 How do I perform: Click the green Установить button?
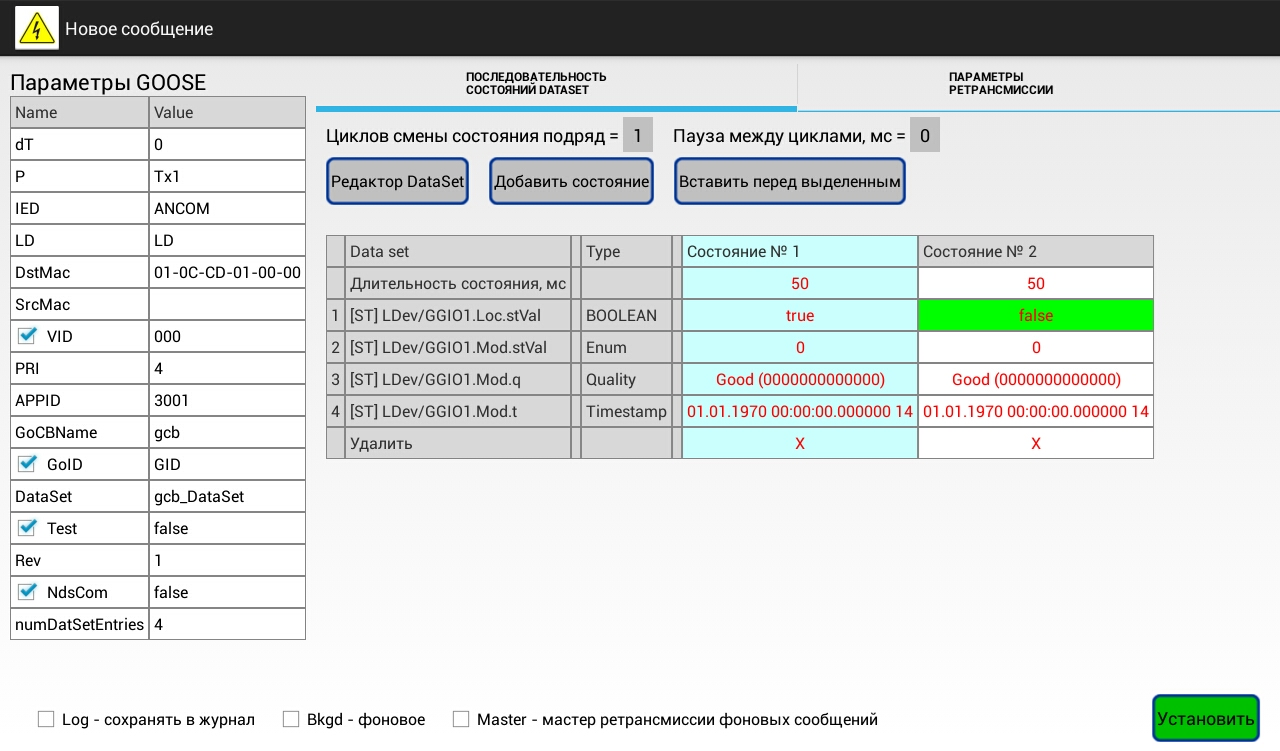click(x=1205, y=719)
